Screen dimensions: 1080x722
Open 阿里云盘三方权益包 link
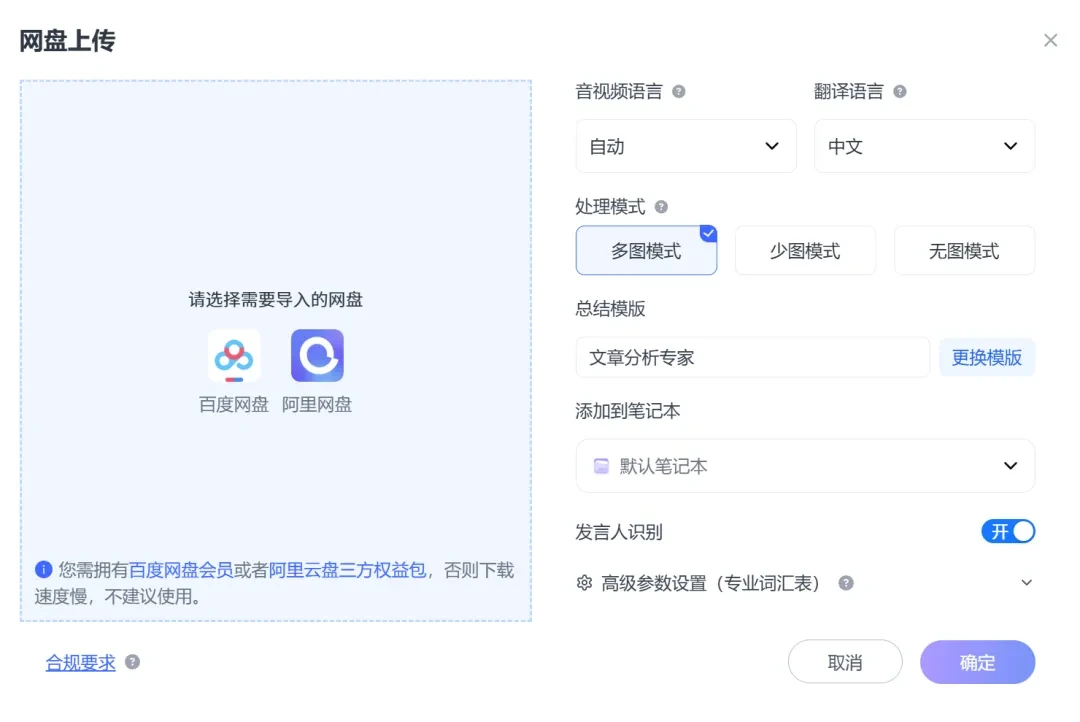click(347, 570)
